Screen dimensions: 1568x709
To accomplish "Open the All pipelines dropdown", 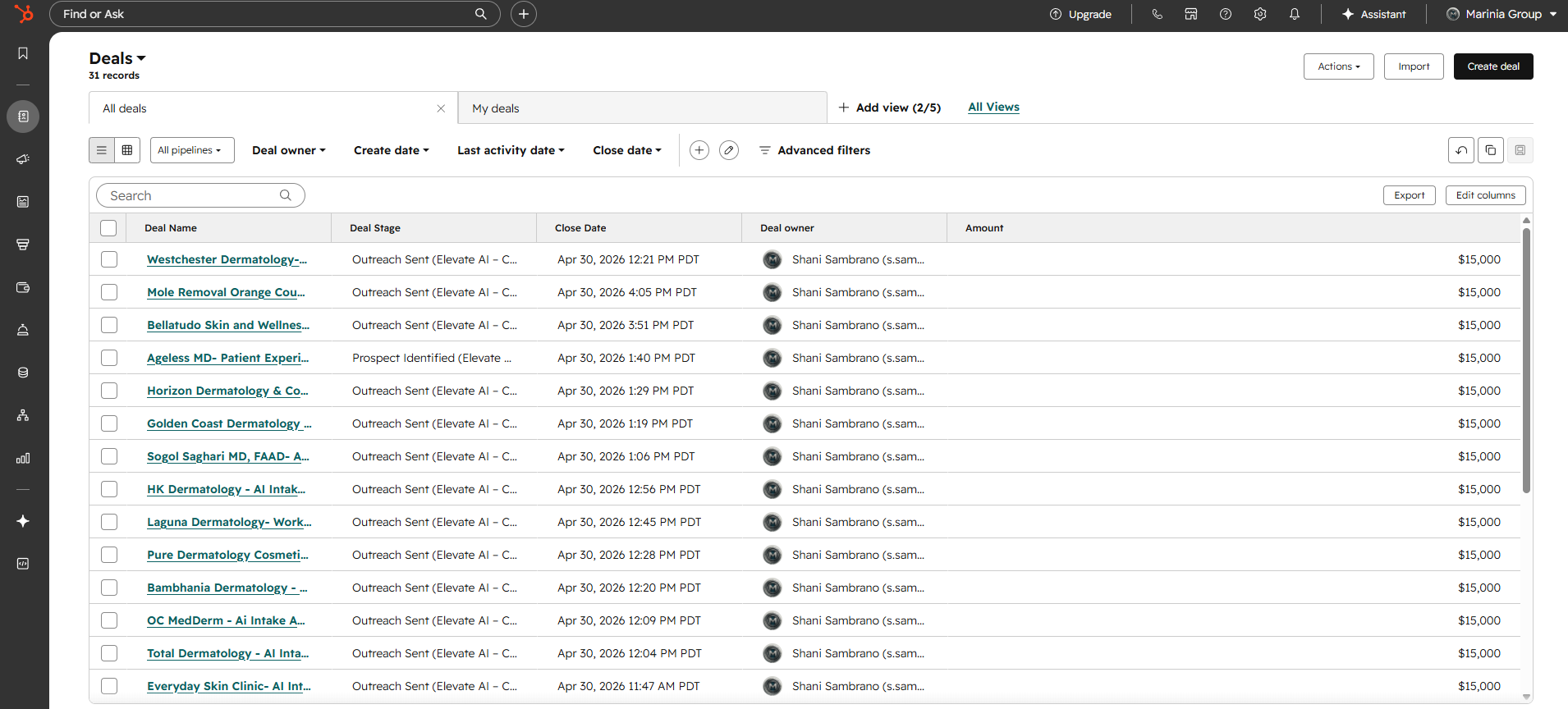I will (192, 150).
